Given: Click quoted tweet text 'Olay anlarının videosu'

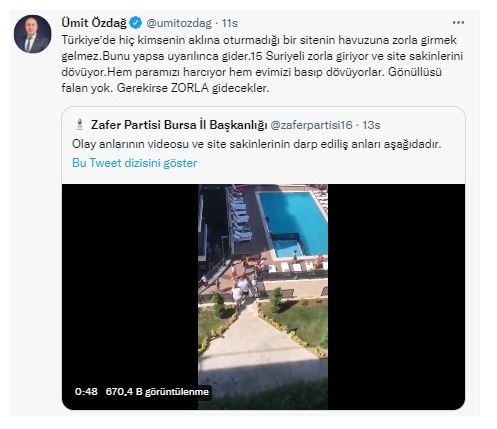Looking at the screenshot, I should point(256,144).
